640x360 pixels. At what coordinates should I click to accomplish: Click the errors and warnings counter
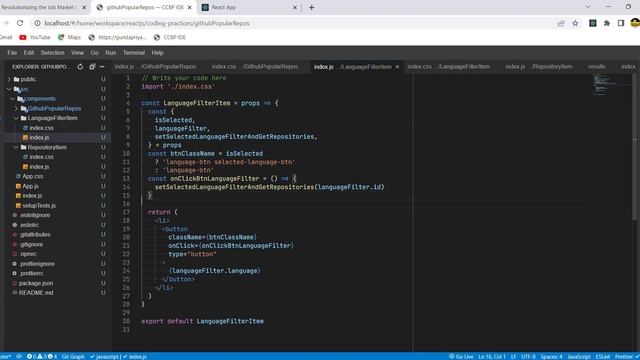42,356
